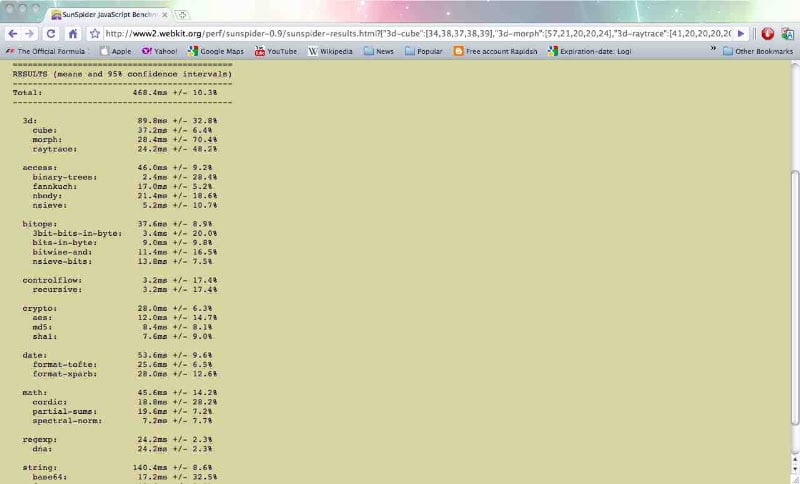
Task: Click the 3d: 89.8ms result line
Action: (120, 121)
